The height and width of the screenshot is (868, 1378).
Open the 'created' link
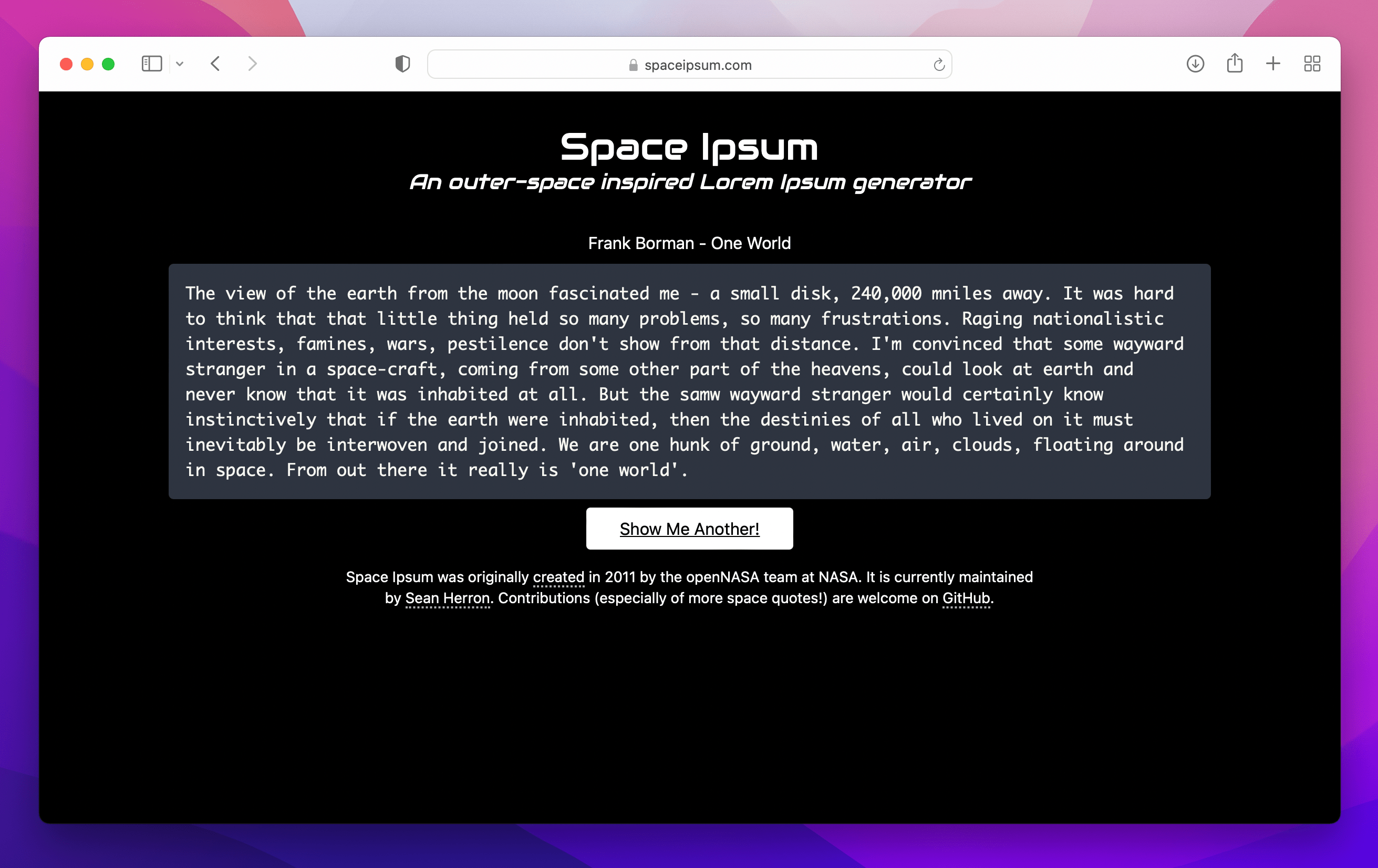tap(558, 577)
